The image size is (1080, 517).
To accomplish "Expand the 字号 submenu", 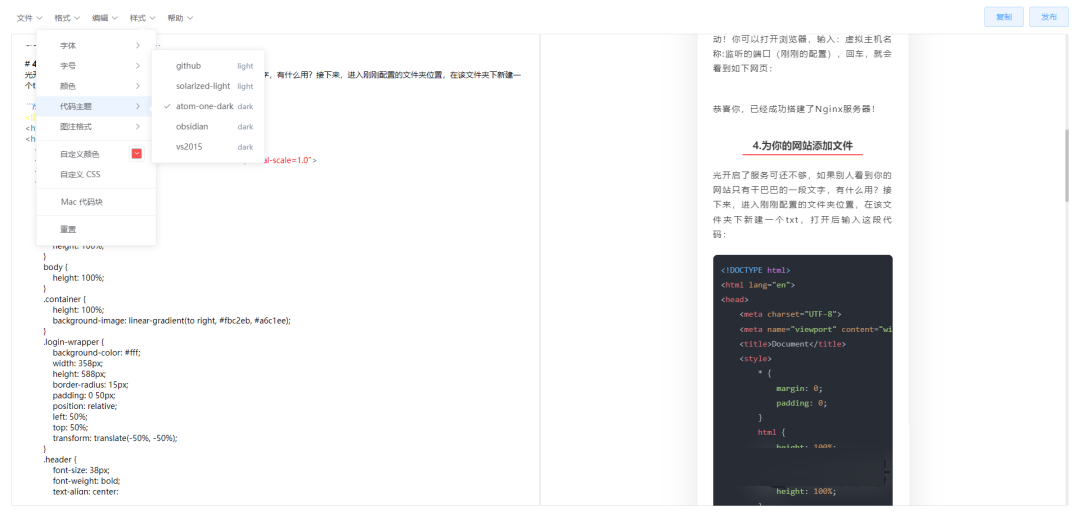I will [96, 66].
